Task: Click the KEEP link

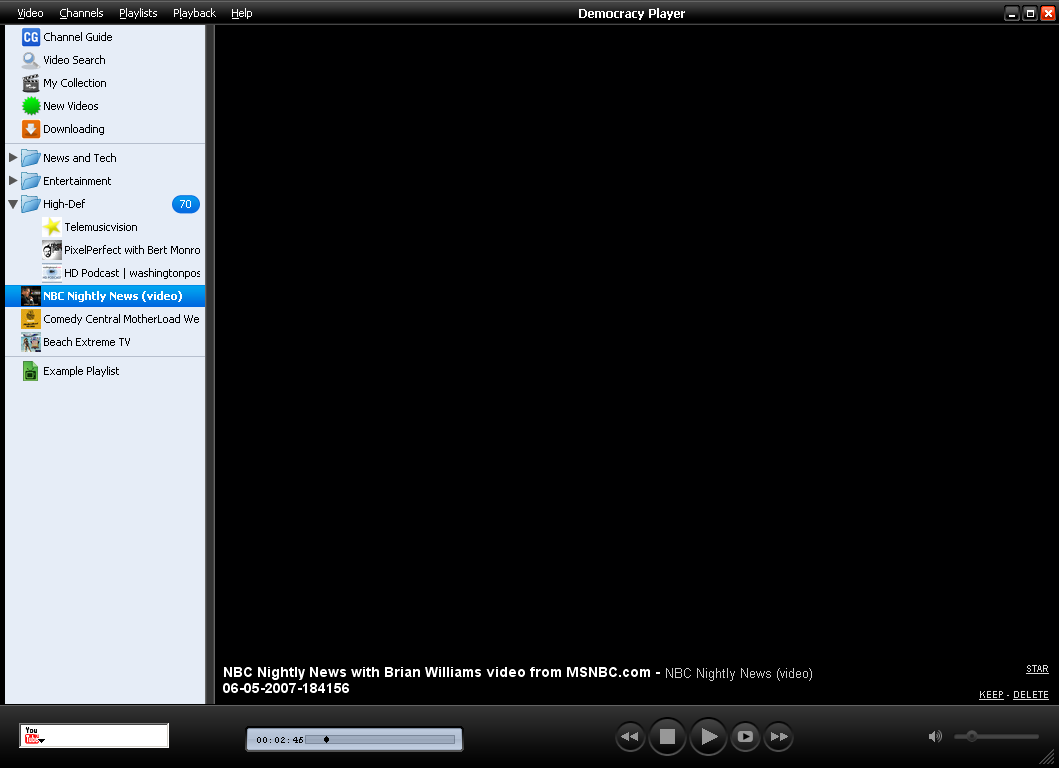Action: coord(991,694)
